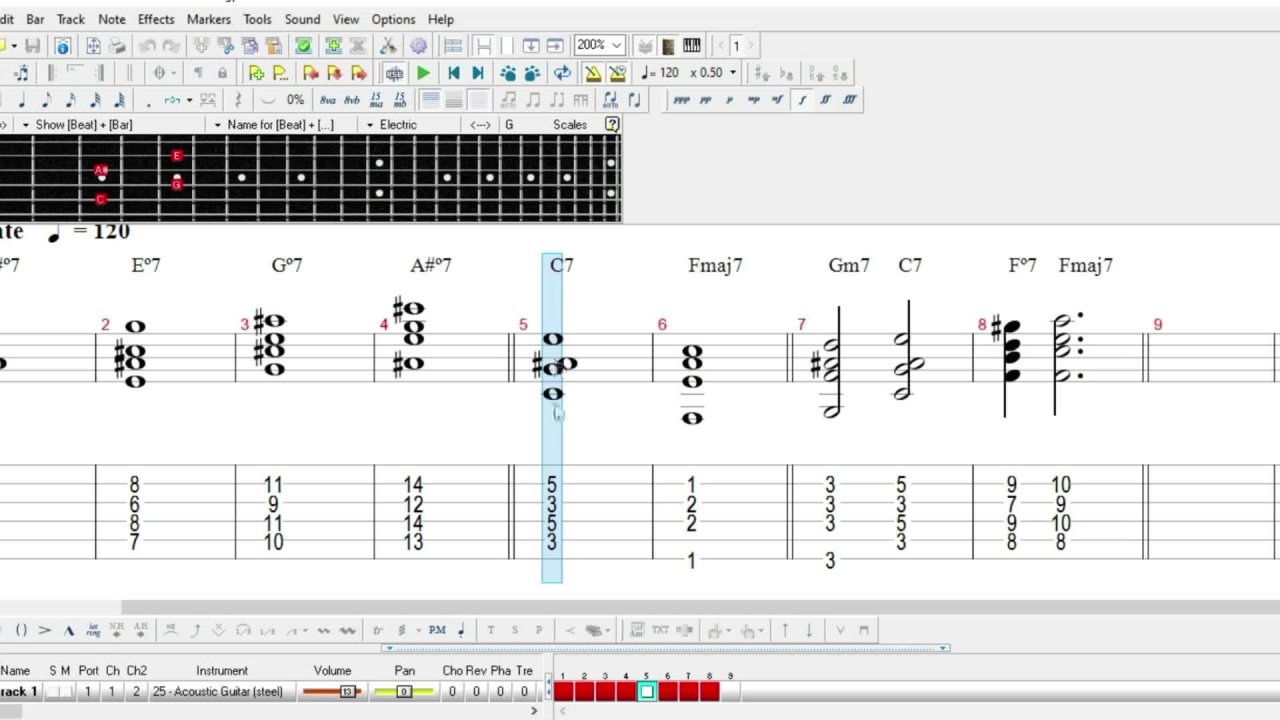This screenshot has width=1280, height=720.
Task: Enable play in loop icon
Action: click(563, 73)
